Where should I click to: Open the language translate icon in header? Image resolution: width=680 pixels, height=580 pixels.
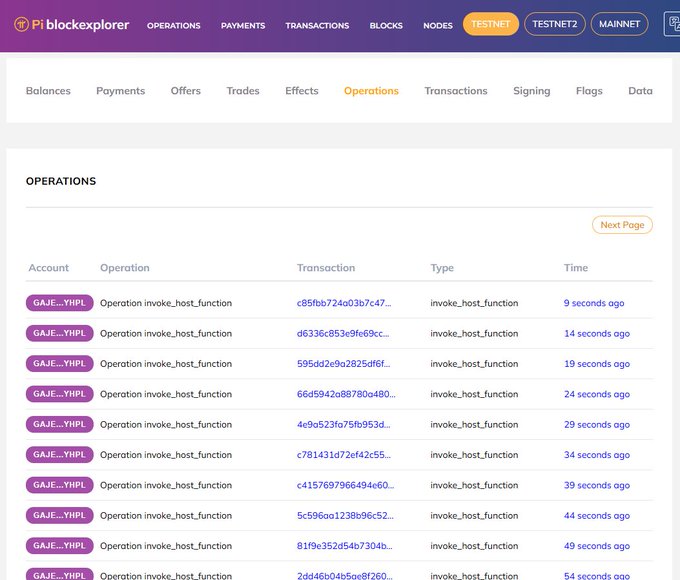(672, 24)
